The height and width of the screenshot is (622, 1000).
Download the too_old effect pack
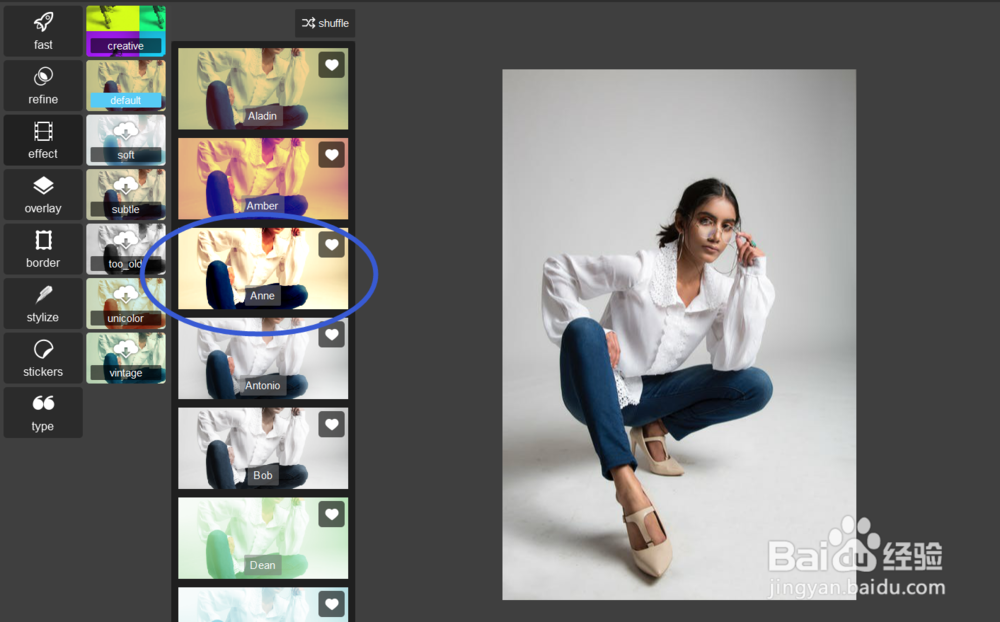point(126,249)
